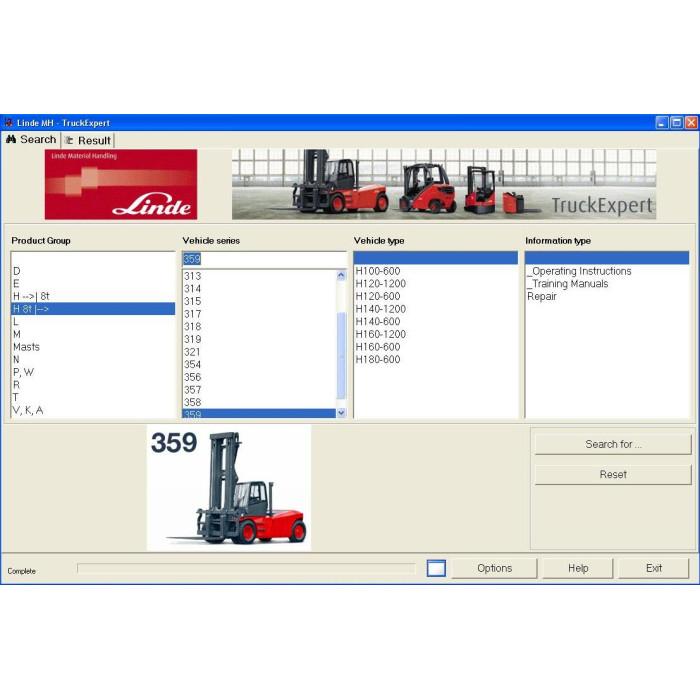Choose vehicle series 354
Image resolution: width=700 pixels, height=700 pixels.
click(259, 364)
